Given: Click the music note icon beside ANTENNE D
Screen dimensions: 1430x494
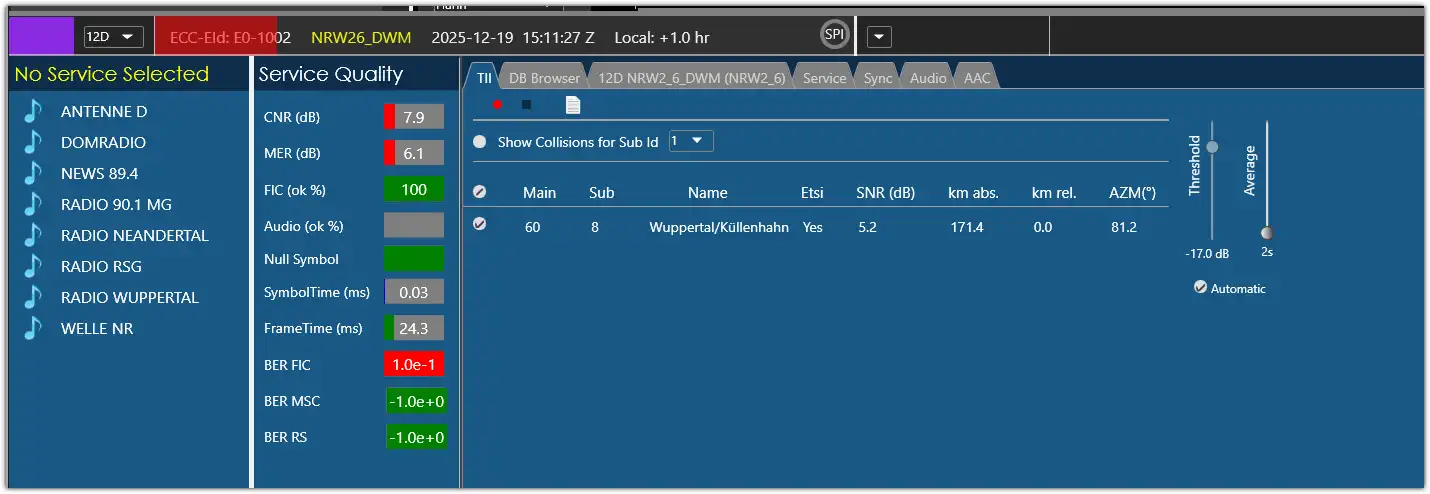Looking at the screenshot, I should 35,111.
